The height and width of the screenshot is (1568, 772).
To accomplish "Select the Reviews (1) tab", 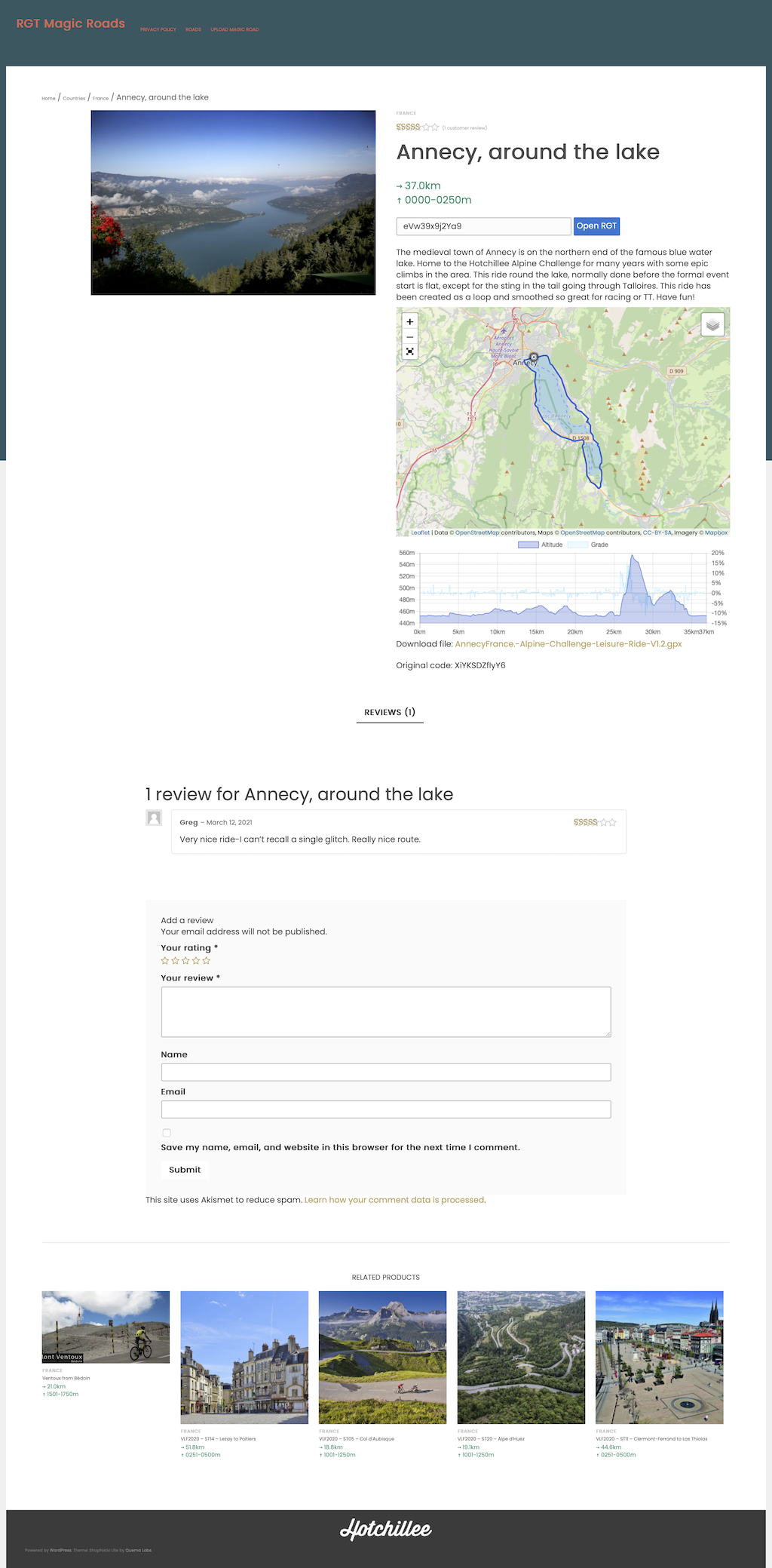I will (390, 712).
